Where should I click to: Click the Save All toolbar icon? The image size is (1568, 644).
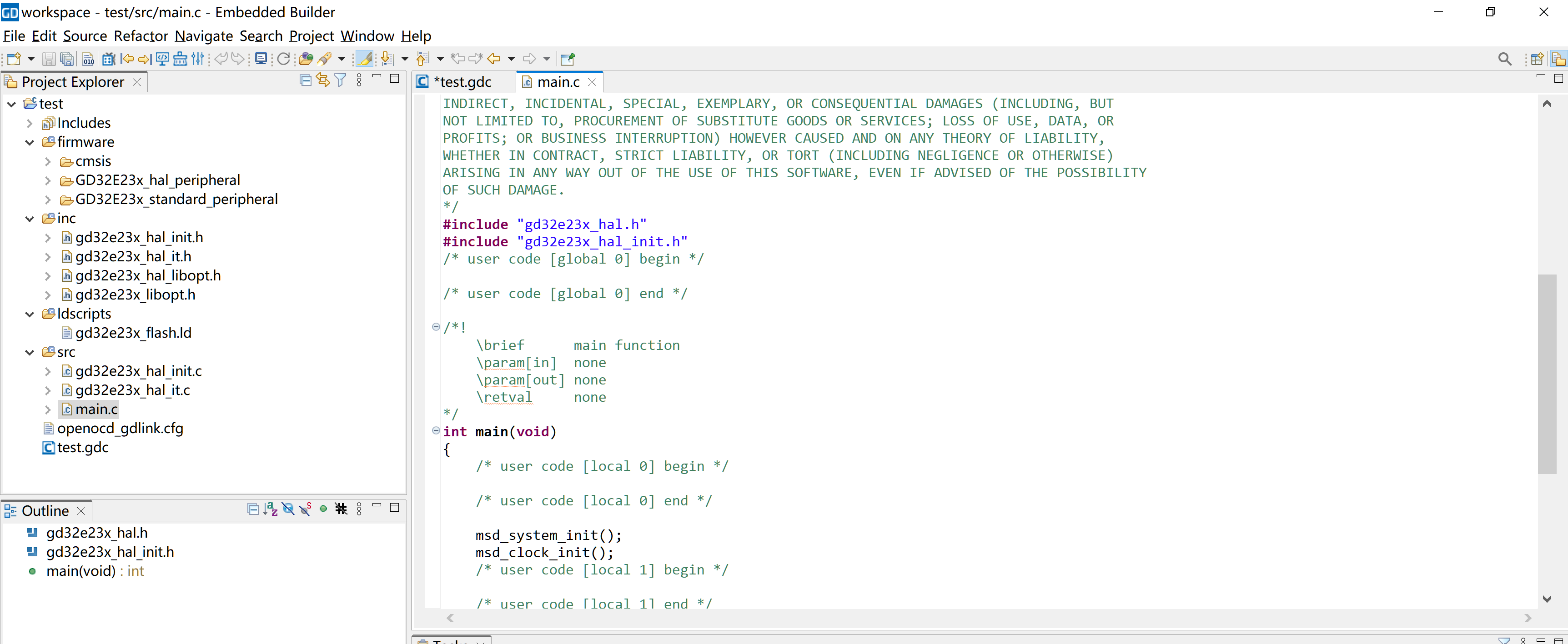coord(68,59)
